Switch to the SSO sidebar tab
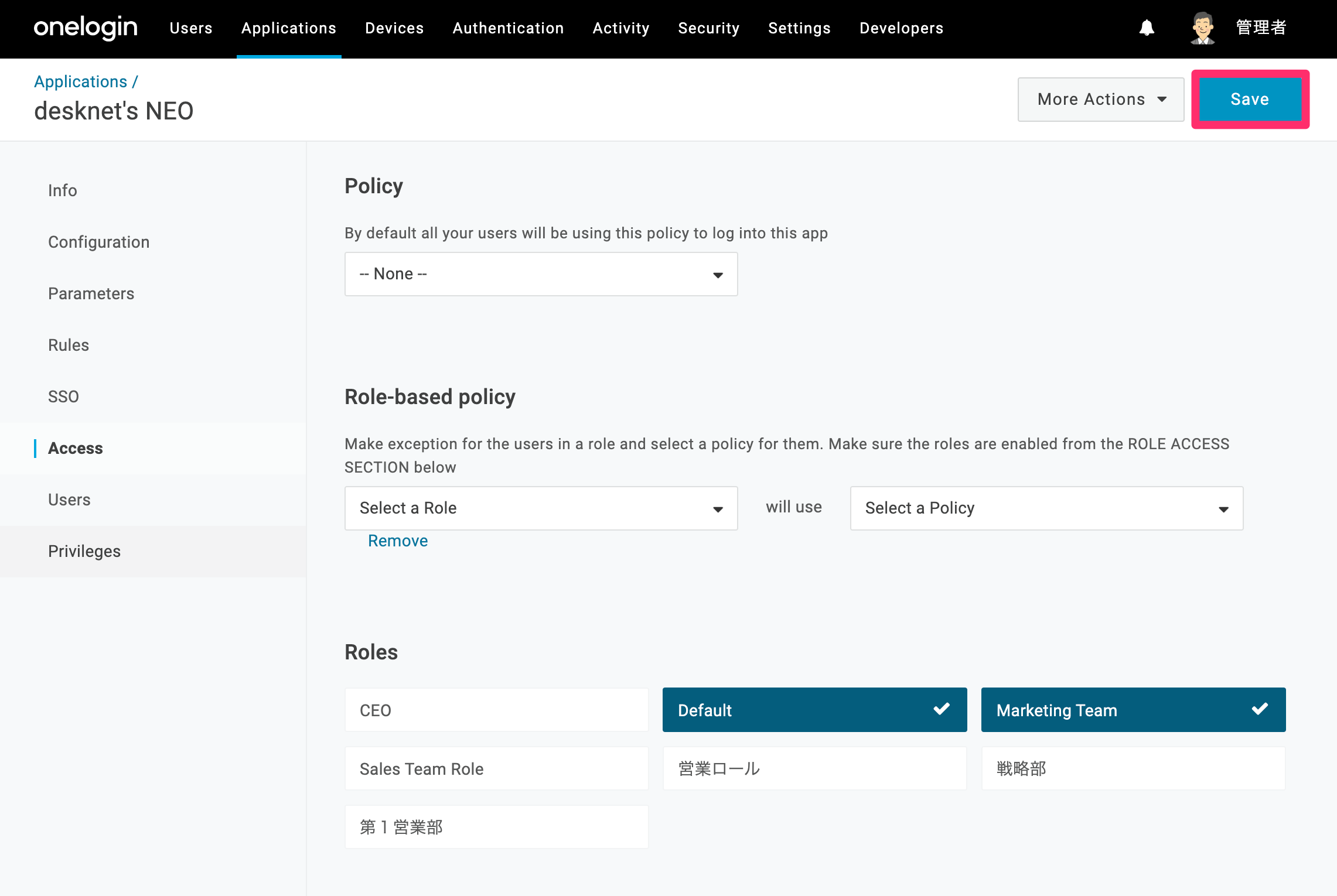1337x896 pixels. (63, 396)
